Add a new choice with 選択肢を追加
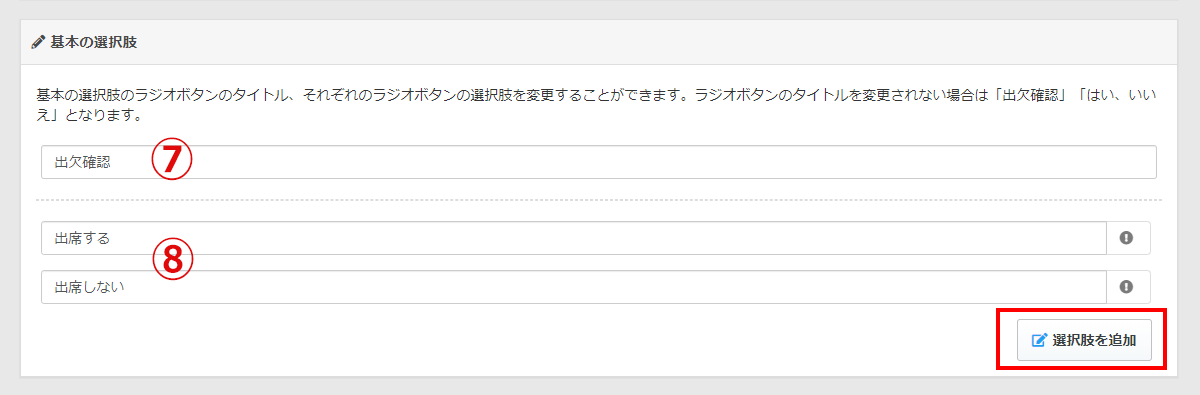This screenshot has height=395, width=1200. 1084,340
